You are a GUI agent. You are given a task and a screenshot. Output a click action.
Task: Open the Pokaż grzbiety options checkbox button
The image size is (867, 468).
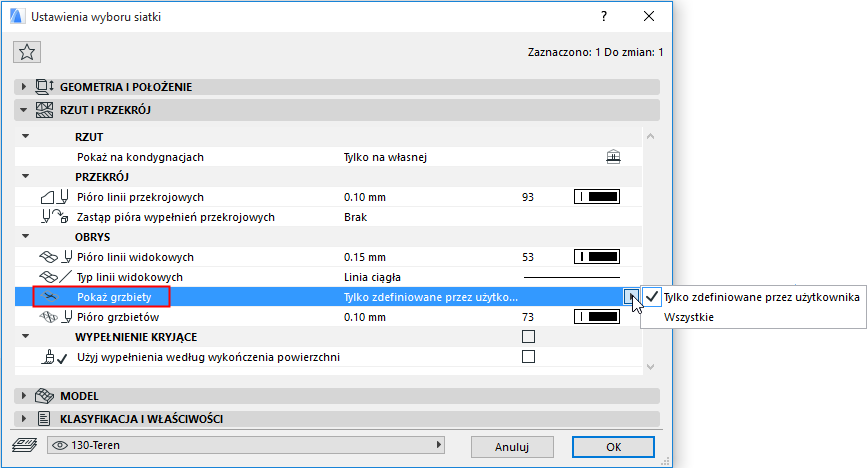click(x=629, y=296)
